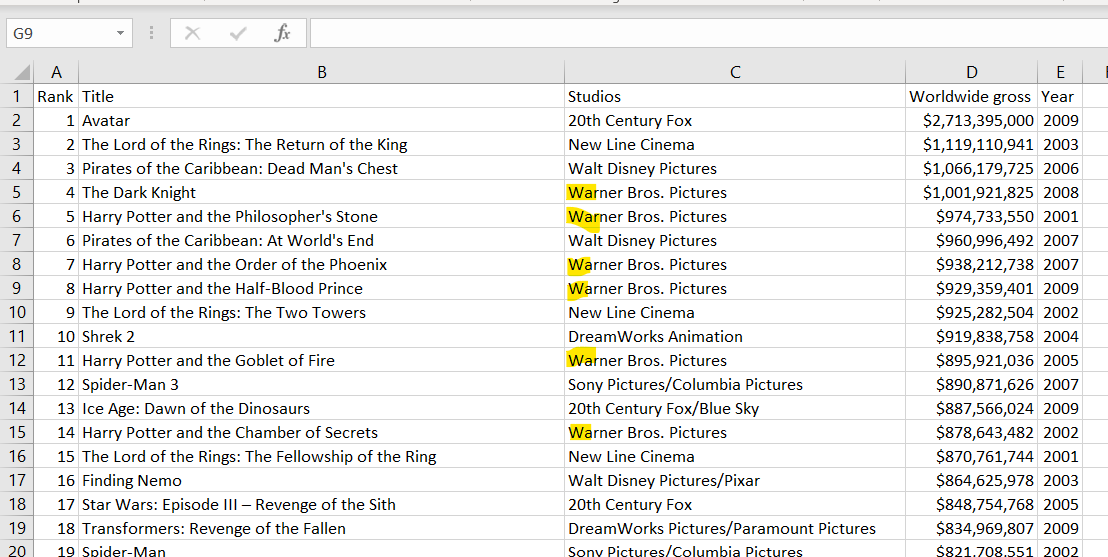Select the $974,733,550 gross cell
Image resolution: width=1108 pixels, height=557 pixels.
click(972, 216)
